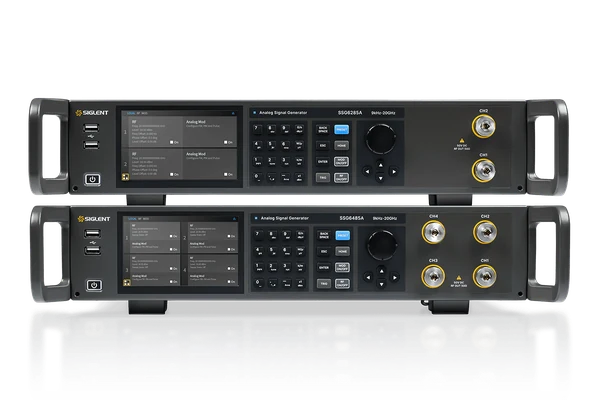This screenshot has width=600, height=400.
Task: Tap the RF ON/OFF key on the bottom unit
Action: [342, 284]
